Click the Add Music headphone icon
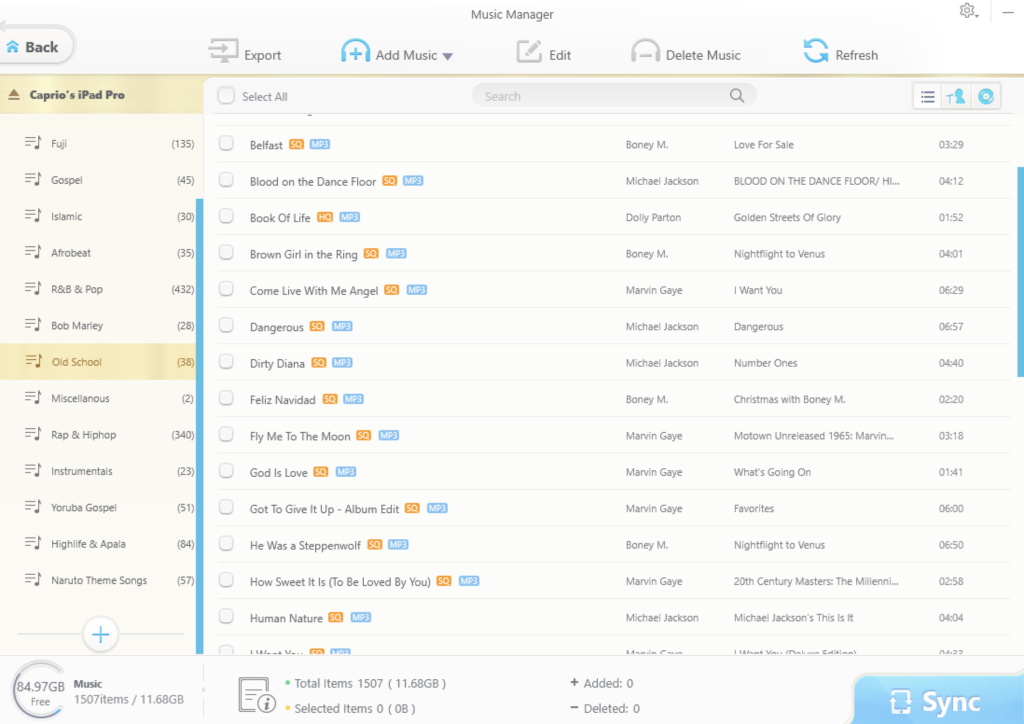Screen dimensions: 1024x724 point(355,51)
